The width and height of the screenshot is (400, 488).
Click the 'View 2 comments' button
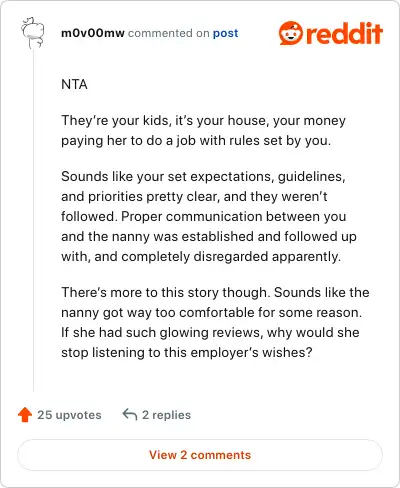(x=200, y=455)
